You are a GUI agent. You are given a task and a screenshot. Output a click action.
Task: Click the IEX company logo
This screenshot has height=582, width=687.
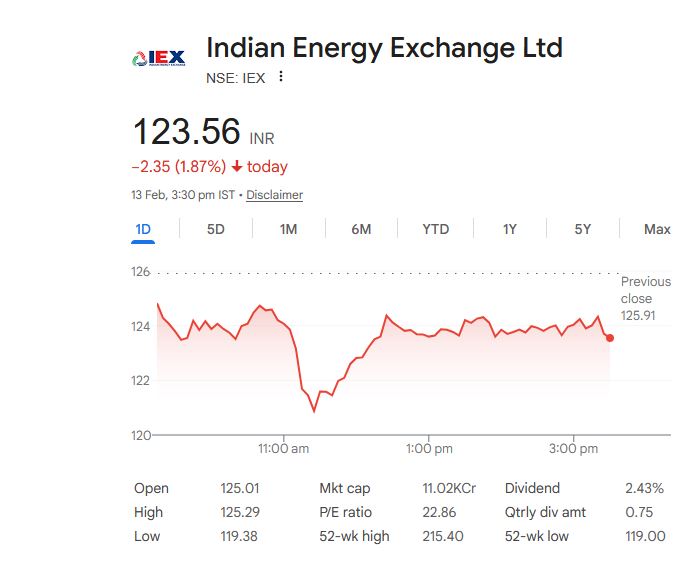(x=159, y=58)
